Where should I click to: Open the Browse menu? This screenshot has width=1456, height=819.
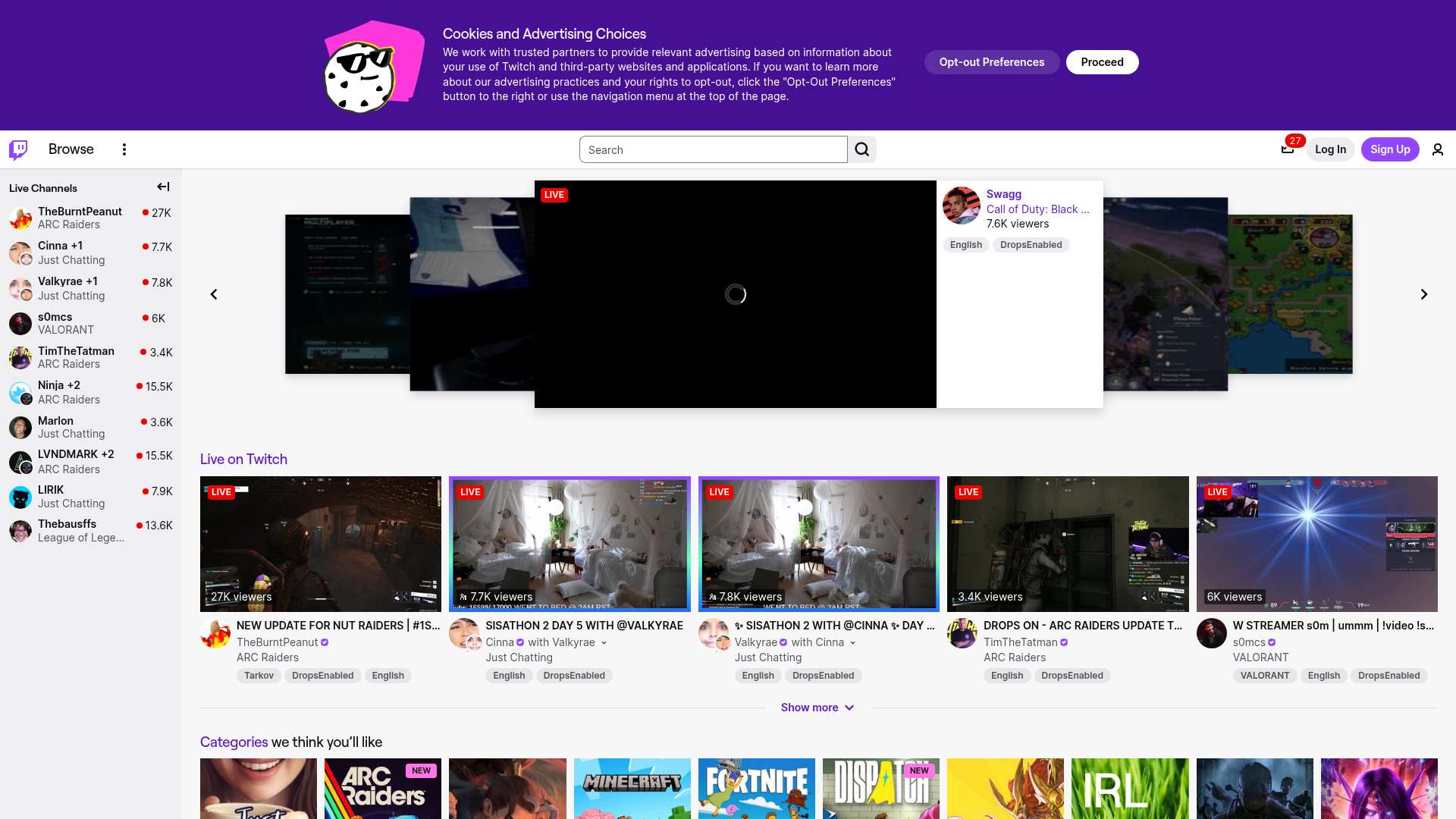point(71,149)
